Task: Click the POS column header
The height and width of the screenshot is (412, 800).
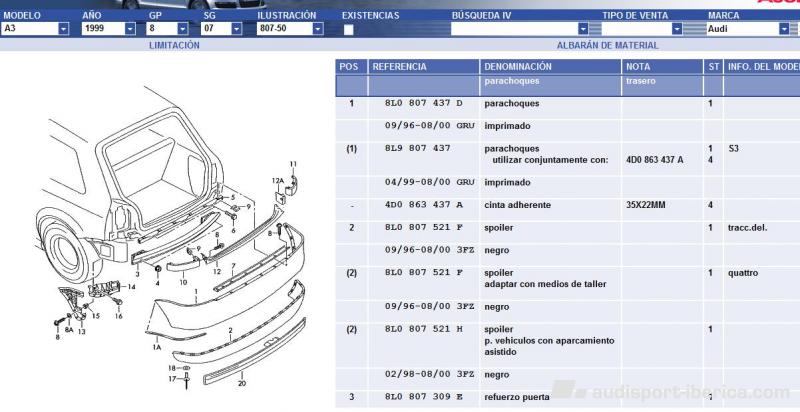Action: (351, 67)
